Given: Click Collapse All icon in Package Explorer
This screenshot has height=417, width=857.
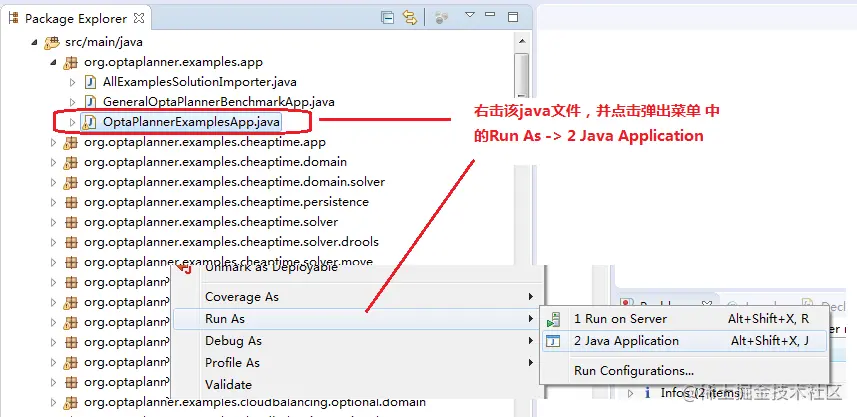Looking at the screenshot, I should coord(388,17).
